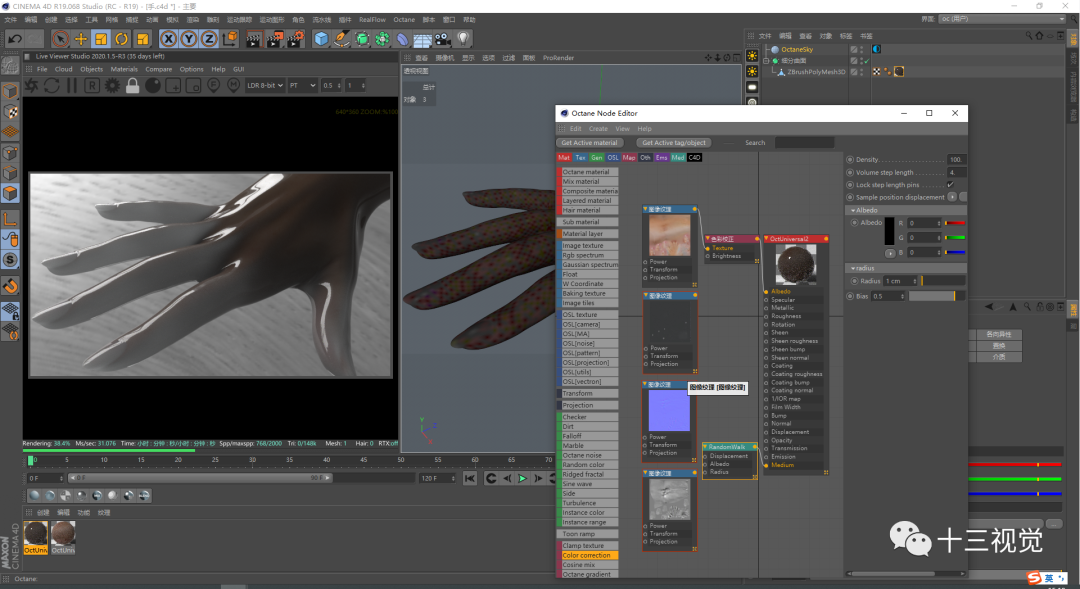Screen dimensions: 1080x589
Task: Click the Node Editor search field
Action: tap(804, 143)
